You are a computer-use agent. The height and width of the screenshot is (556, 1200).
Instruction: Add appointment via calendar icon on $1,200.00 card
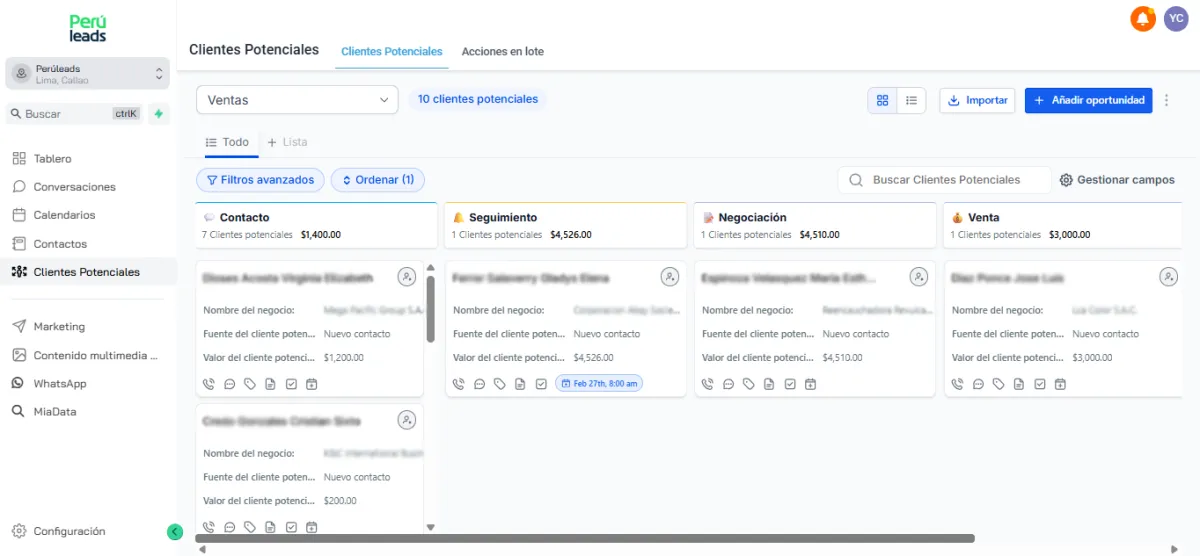coord(311,383)
